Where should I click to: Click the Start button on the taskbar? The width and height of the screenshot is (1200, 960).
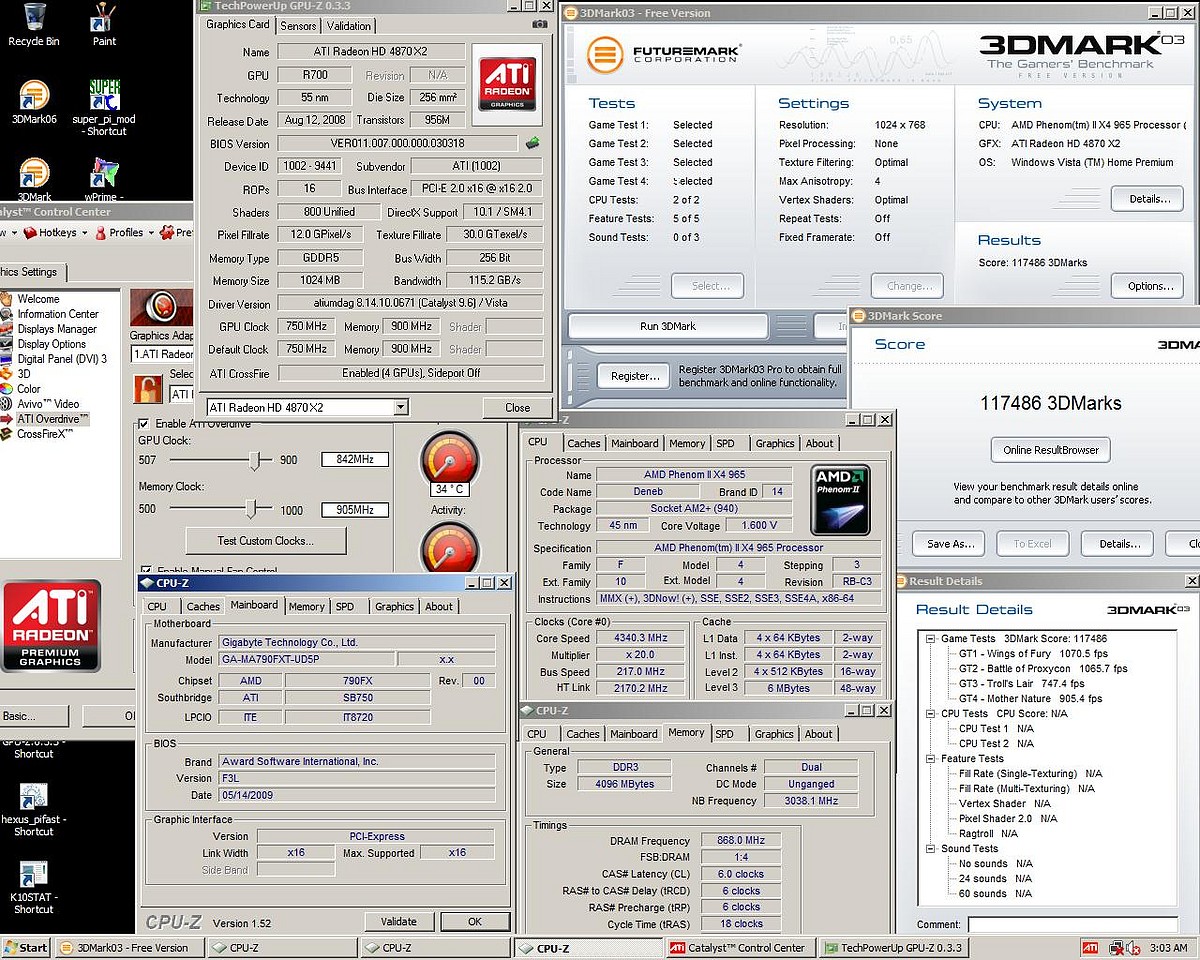[x=26, y=947]
